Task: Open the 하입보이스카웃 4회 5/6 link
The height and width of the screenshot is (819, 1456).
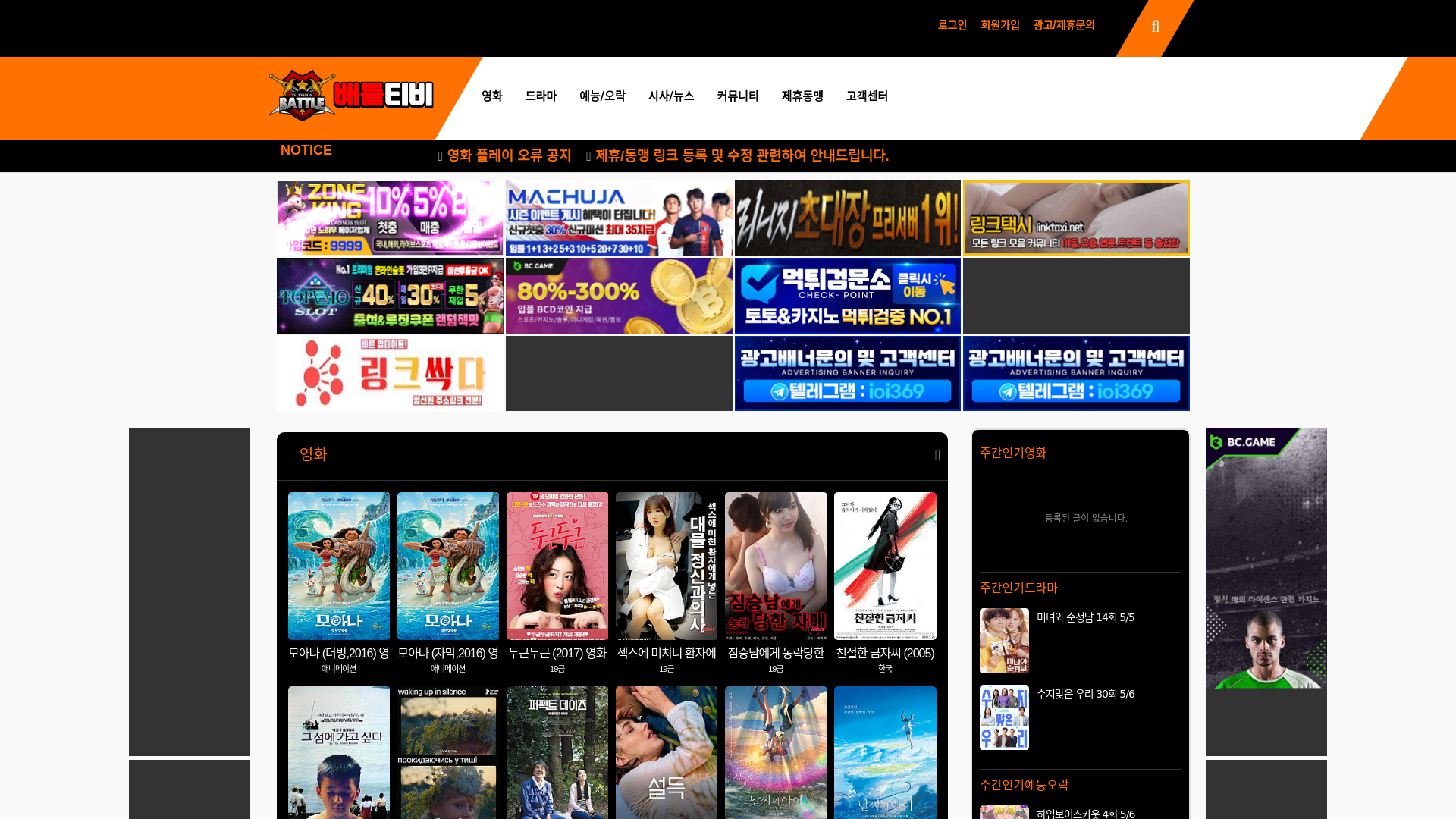Action: [1085, 814]
